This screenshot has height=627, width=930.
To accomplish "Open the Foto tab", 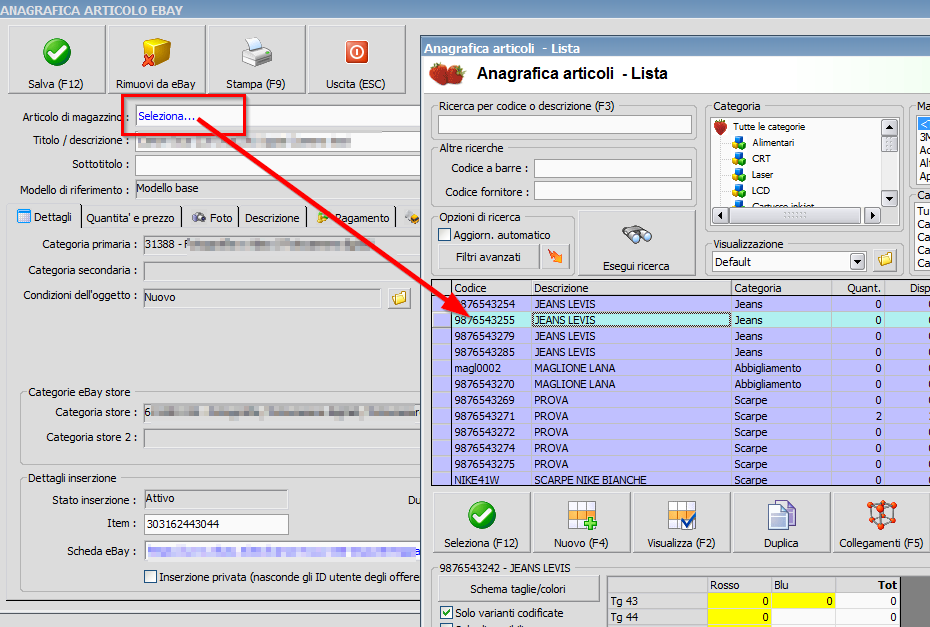I will click(212, 218).
